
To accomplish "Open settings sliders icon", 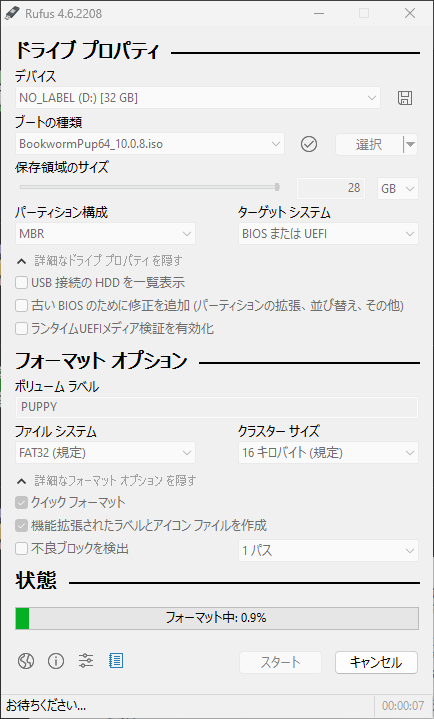I will point(86,661).
